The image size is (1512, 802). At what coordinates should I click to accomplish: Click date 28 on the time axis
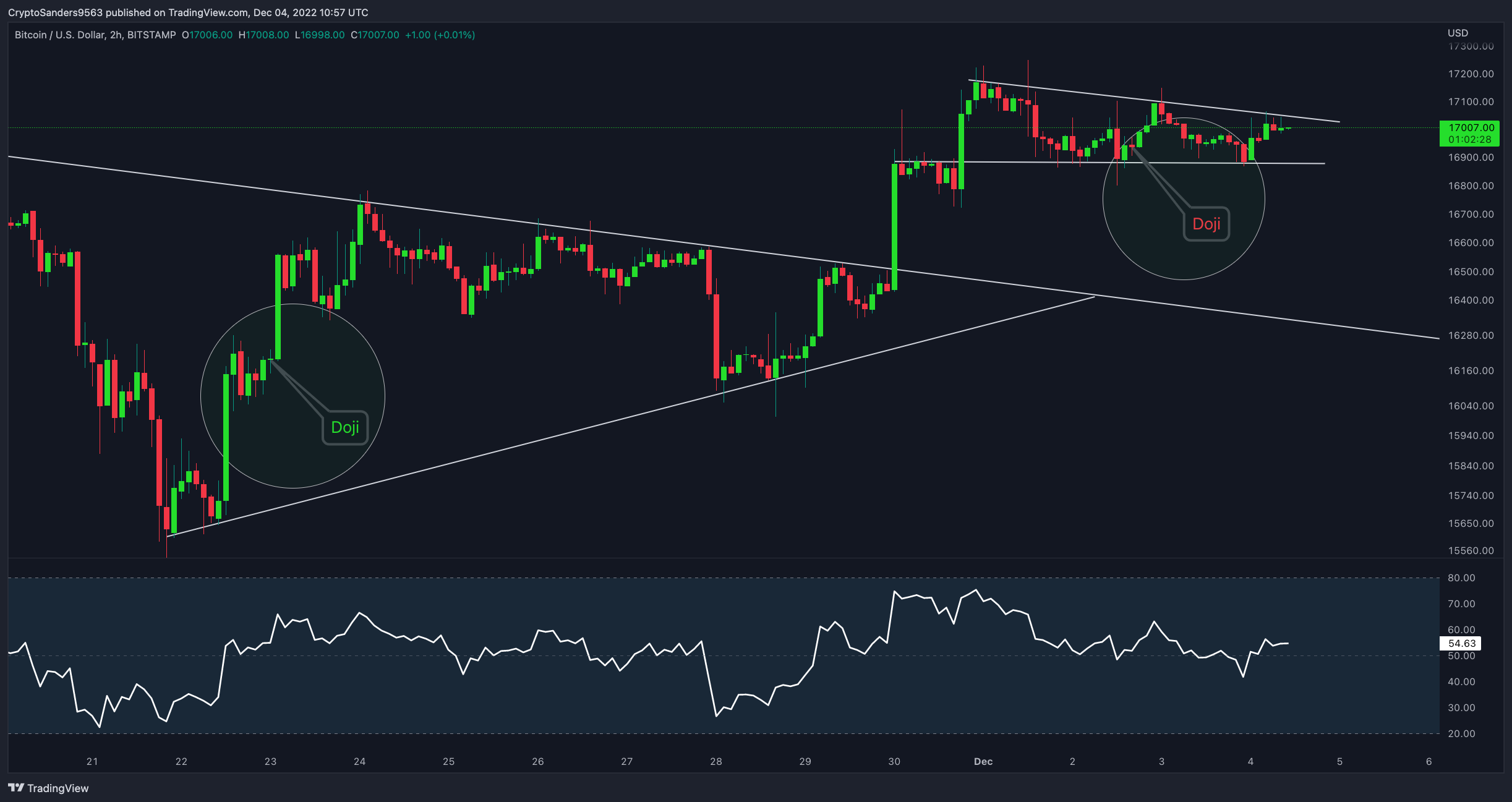716,761
